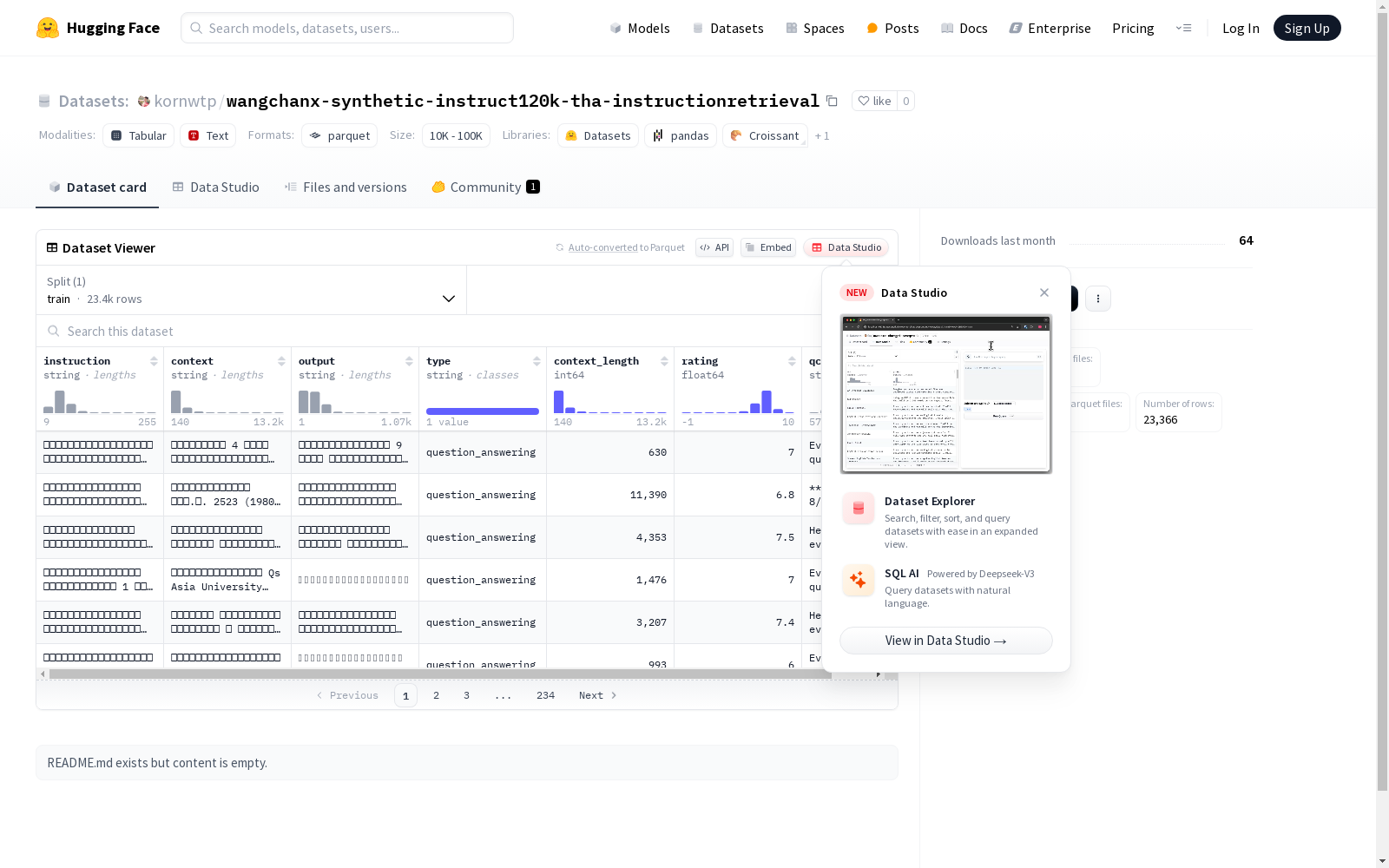
Task: Open the Enterprise page
Action: point(1050,28)
